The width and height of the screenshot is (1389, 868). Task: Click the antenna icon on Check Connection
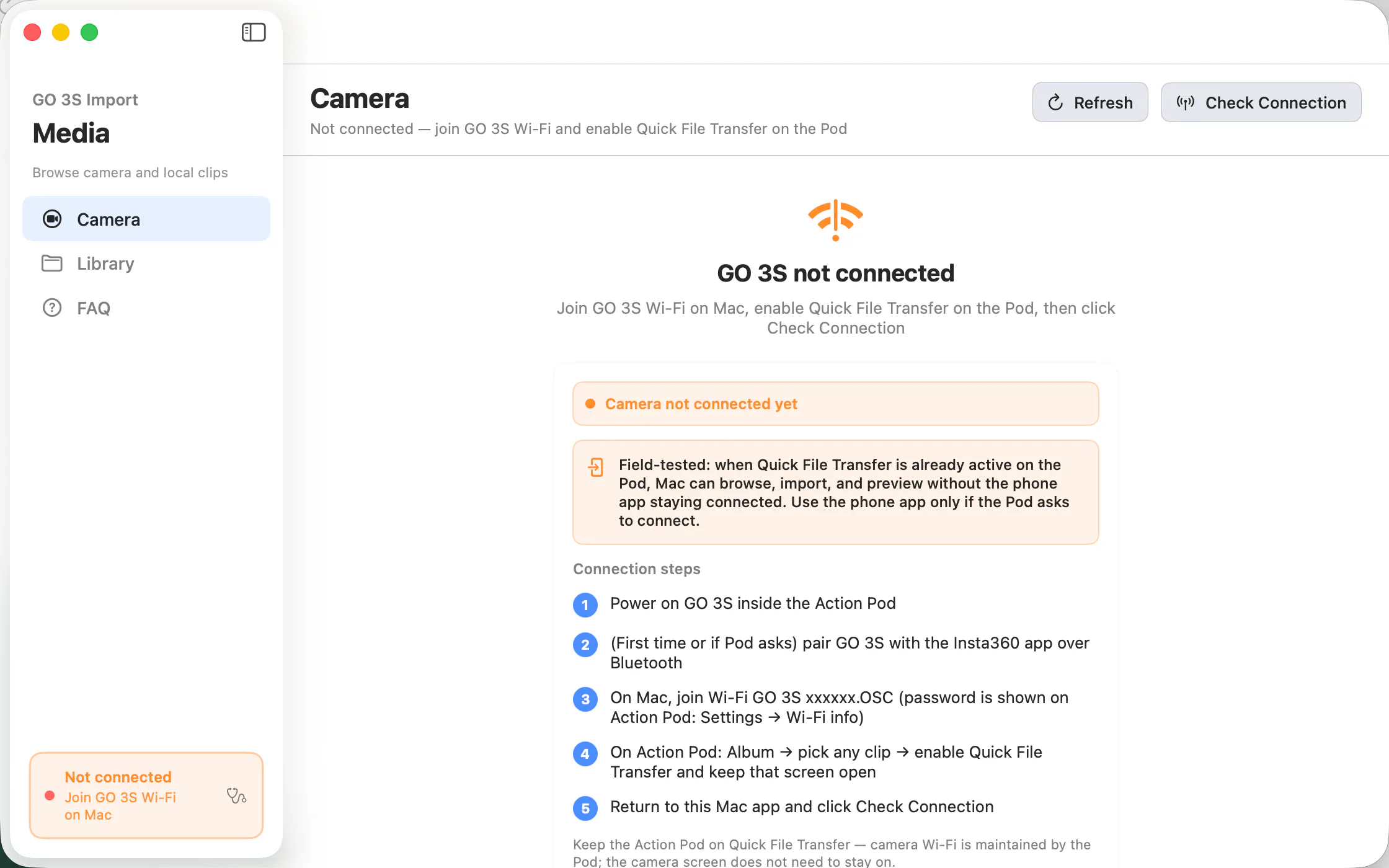point(1186,102)
